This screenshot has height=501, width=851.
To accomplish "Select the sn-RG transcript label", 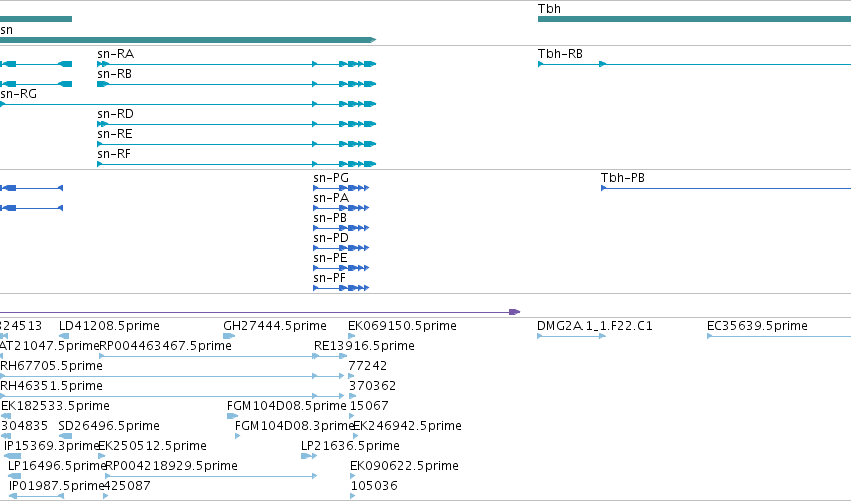I will [x=18, y=94].
